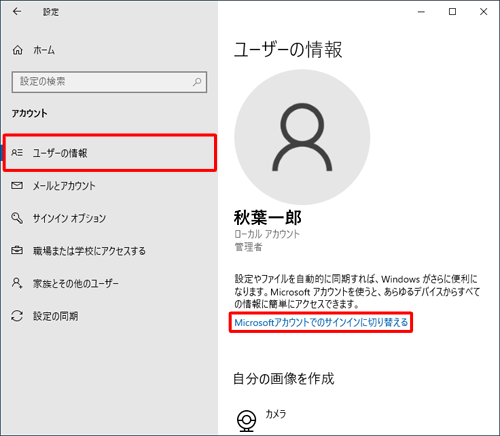Click the user info person-list icon
Viewport: 500px width, 436px height.
click(17, 153)
